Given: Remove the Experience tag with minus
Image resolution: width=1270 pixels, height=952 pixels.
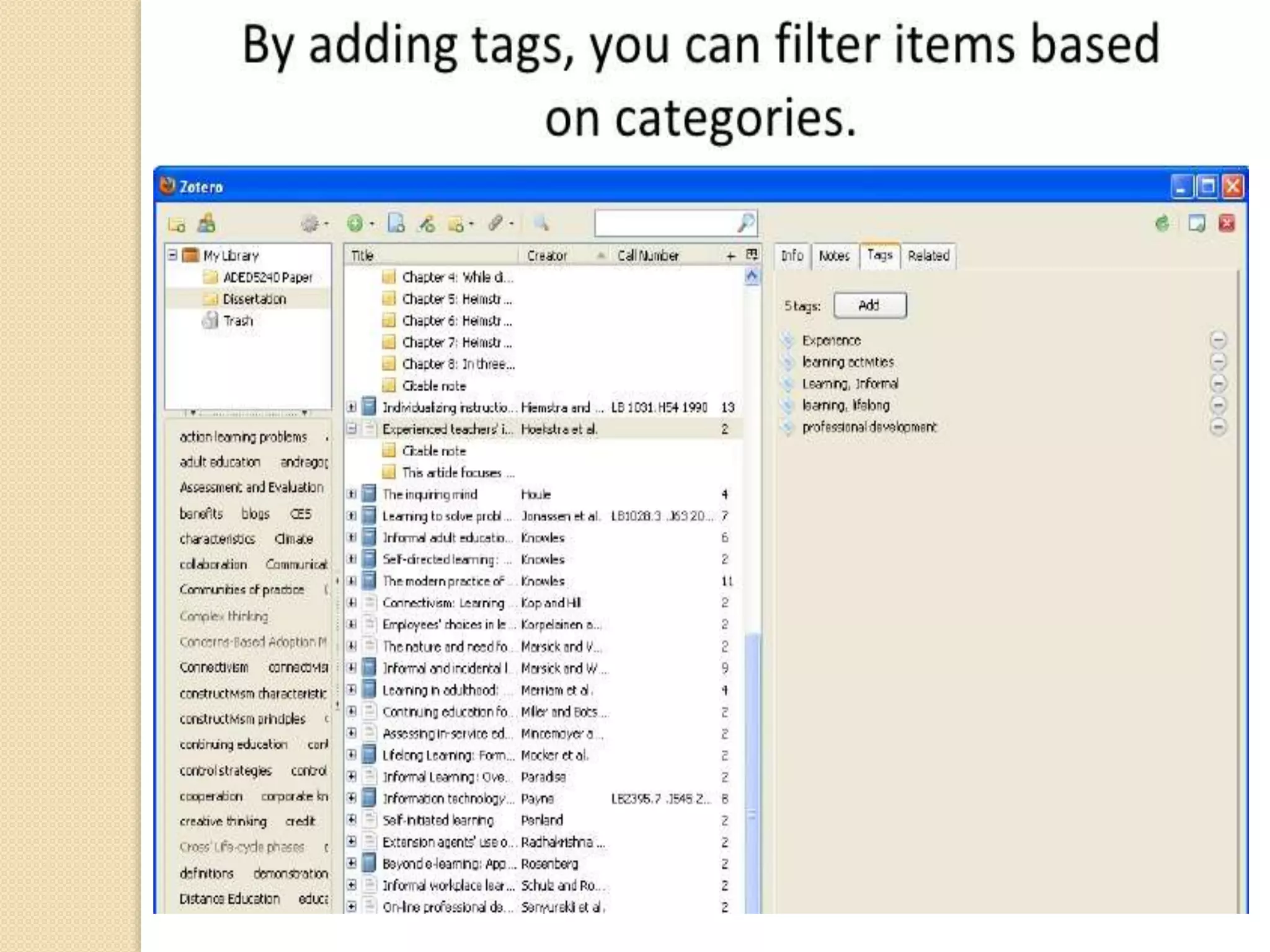Looking at the screenshot, I should (1217, 340).
